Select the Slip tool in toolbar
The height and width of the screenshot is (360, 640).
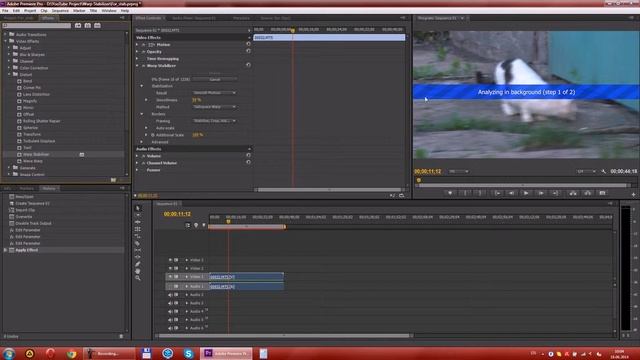[x=138, y=250]
